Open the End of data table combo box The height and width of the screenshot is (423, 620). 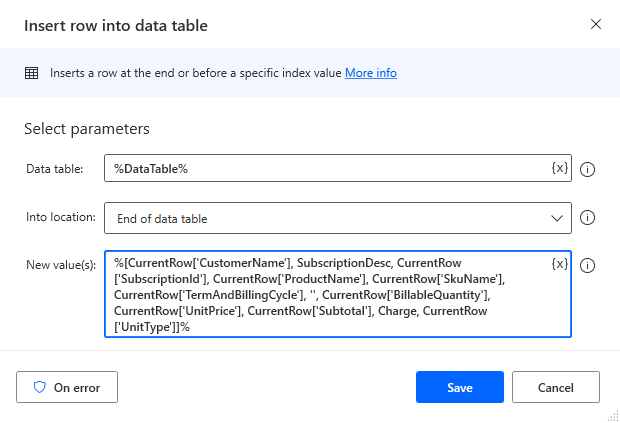338,218
